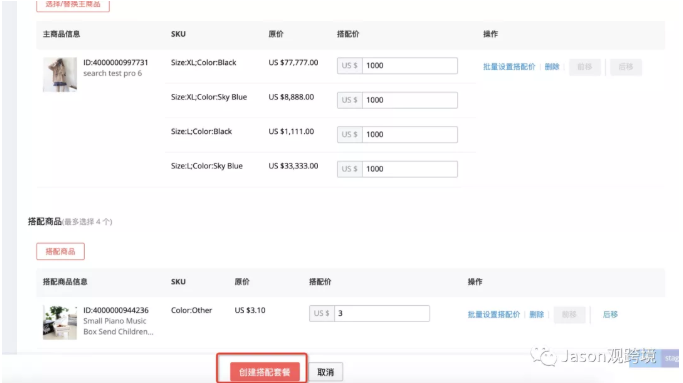Viewport: 683px width, 383px height.
Task: Edit bundle price for Size:XL;Color:Black
Action: pos(409,65)
